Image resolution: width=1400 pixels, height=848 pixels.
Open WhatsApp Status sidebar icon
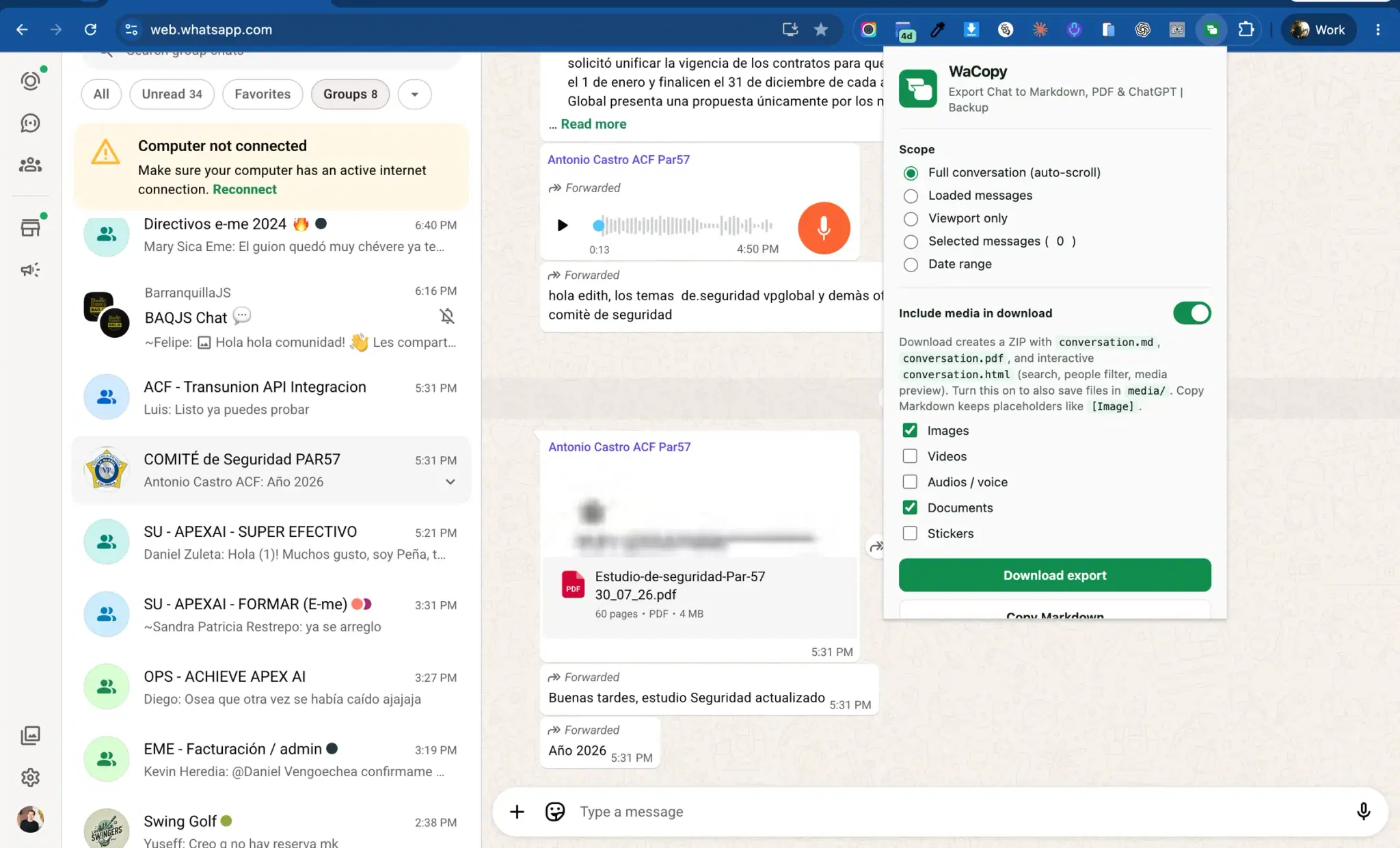30,81
